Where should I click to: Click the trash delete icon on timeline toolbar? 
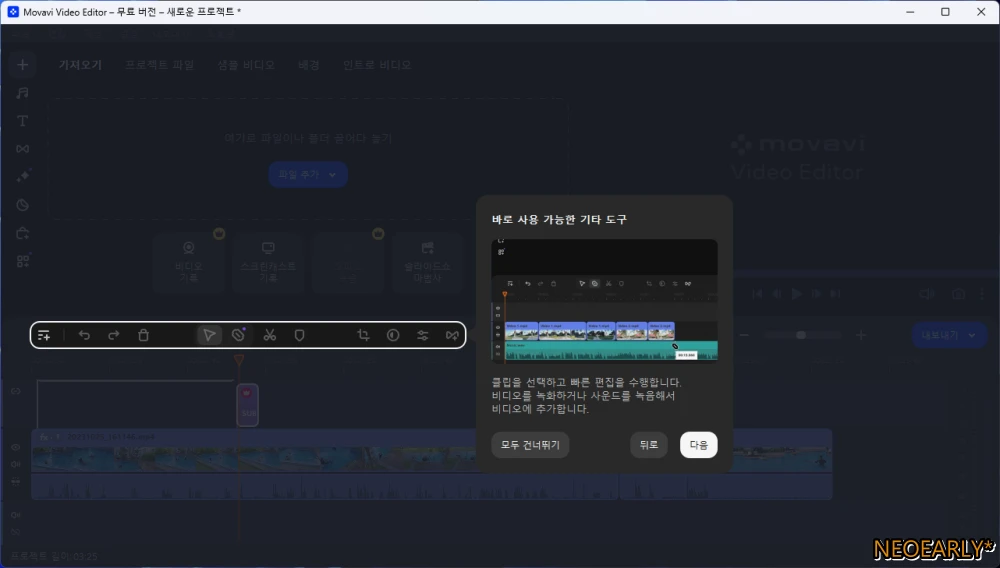(x=143, y=335)
